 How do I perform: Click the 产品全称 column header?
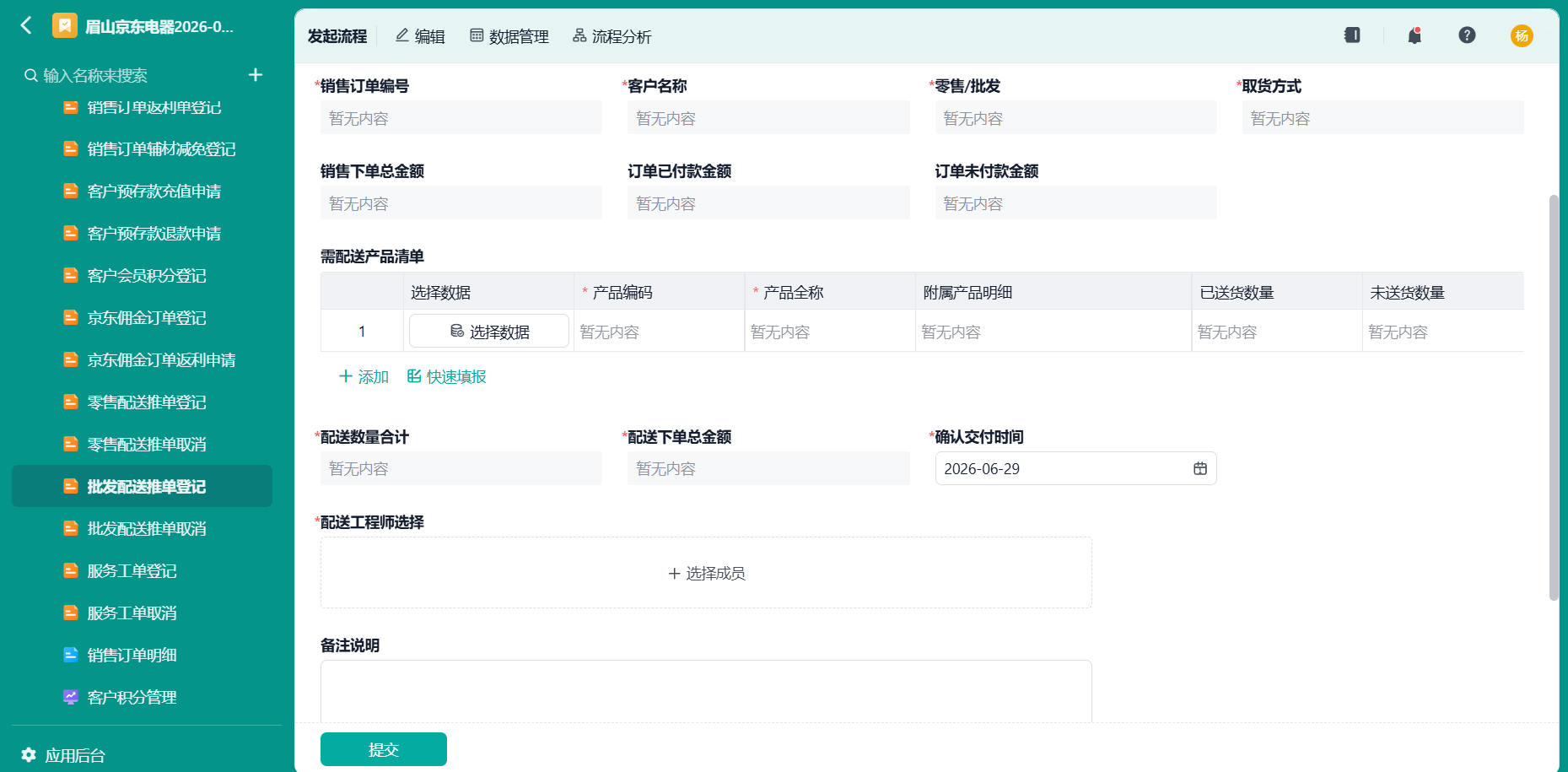coord(830,292)
